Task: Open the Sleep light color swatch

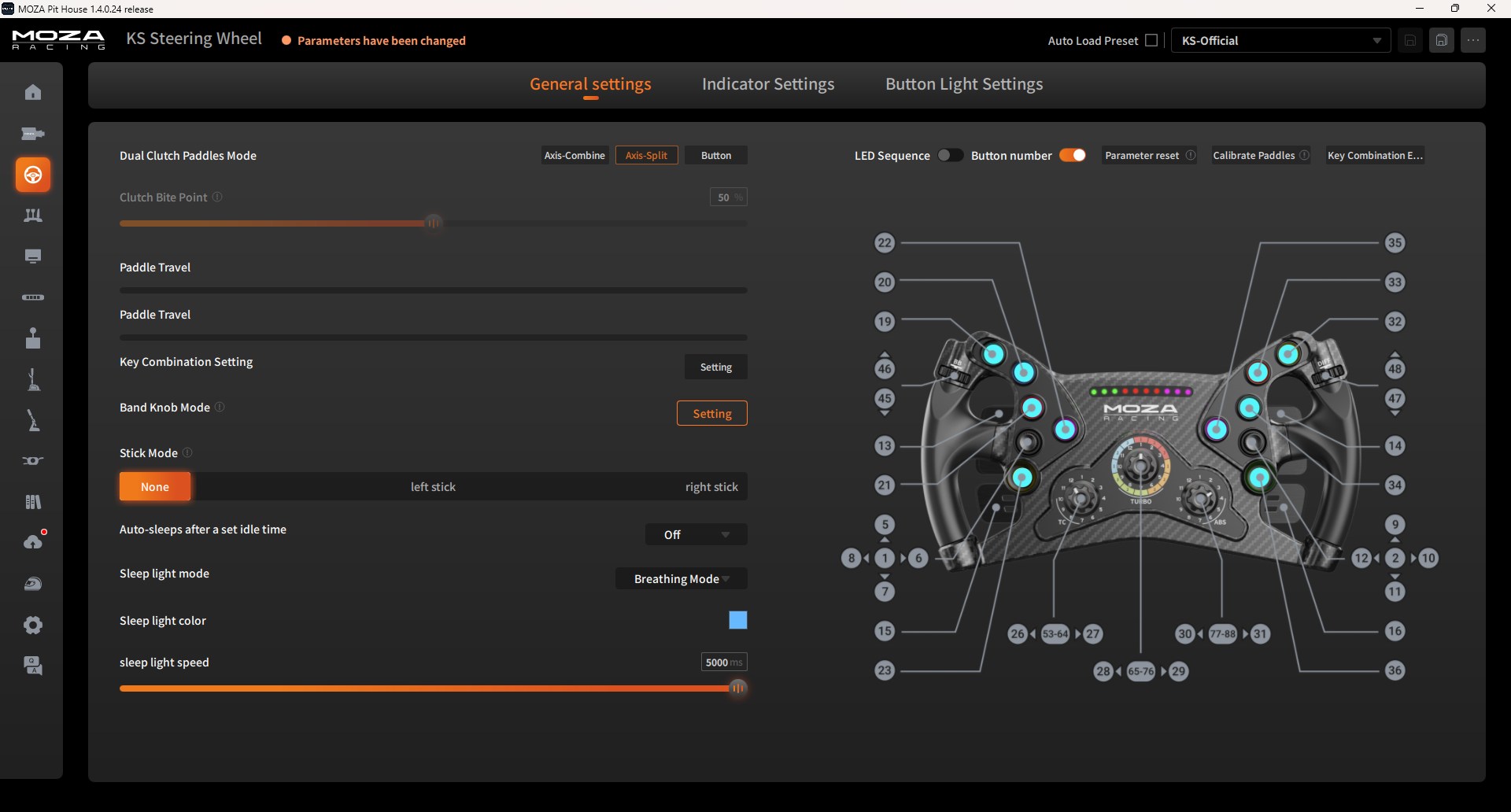Action: coord(738,620)
